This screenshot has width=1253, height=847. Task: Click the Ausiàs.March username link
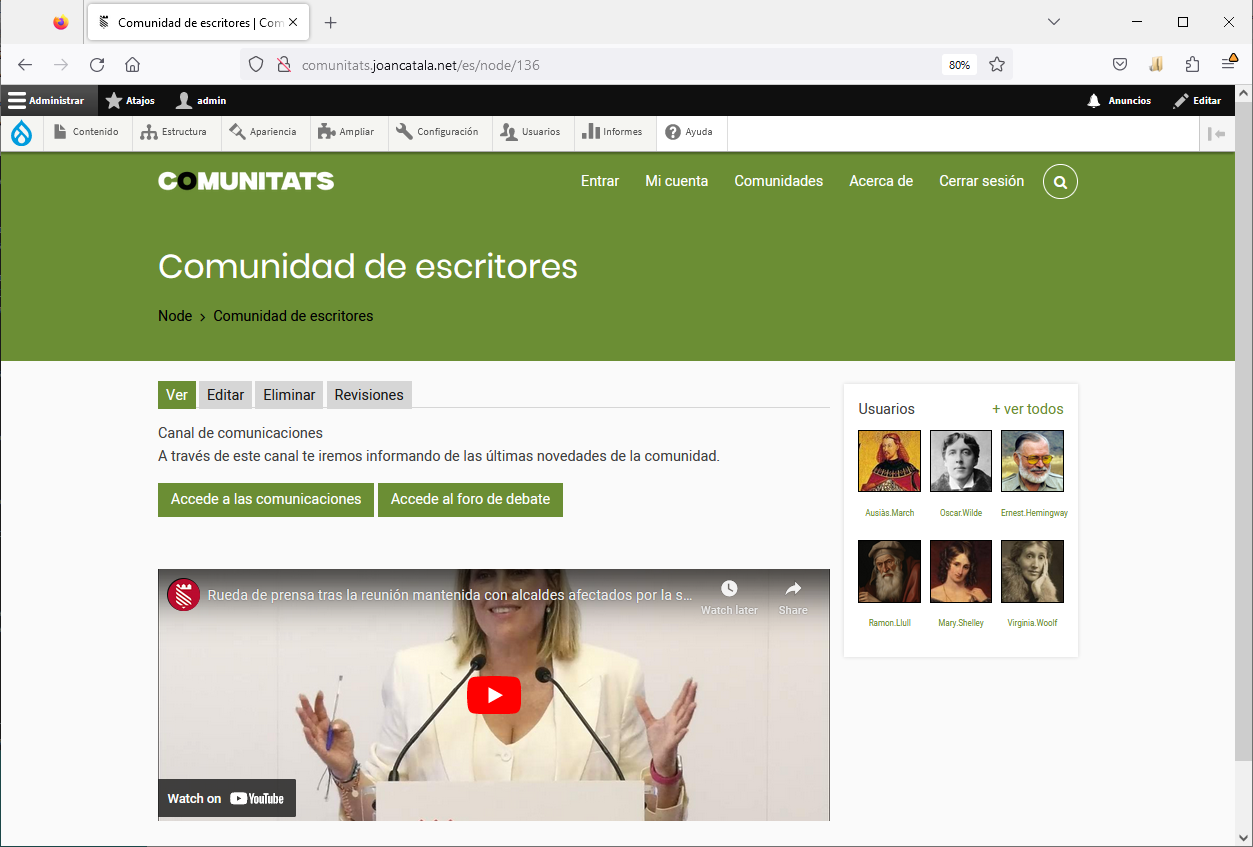[889, 513]
